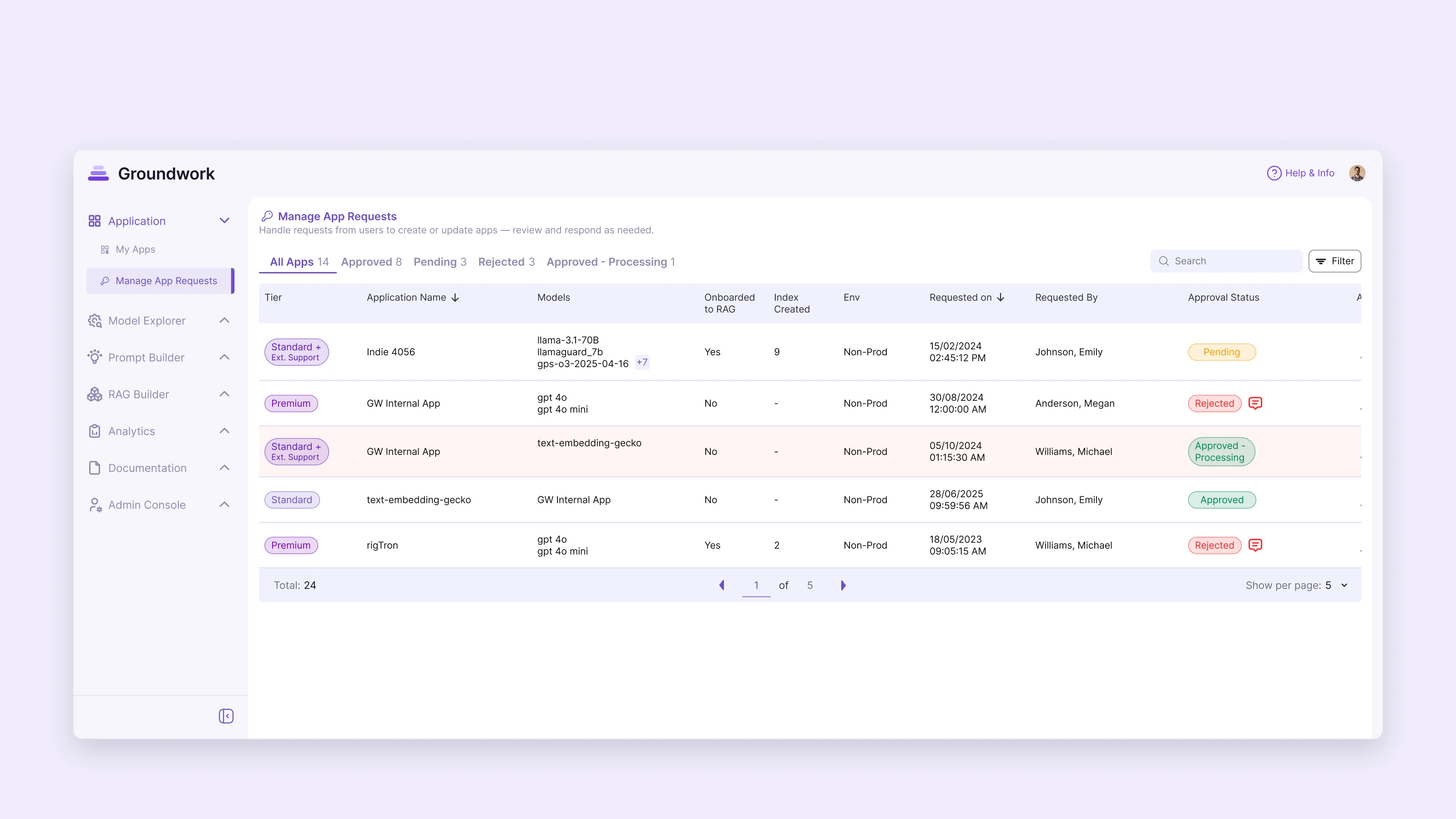Viewport: 1456px width, 819px height.
Task: Click the Model Explorer icon
Action: click(x=95, y=321)
